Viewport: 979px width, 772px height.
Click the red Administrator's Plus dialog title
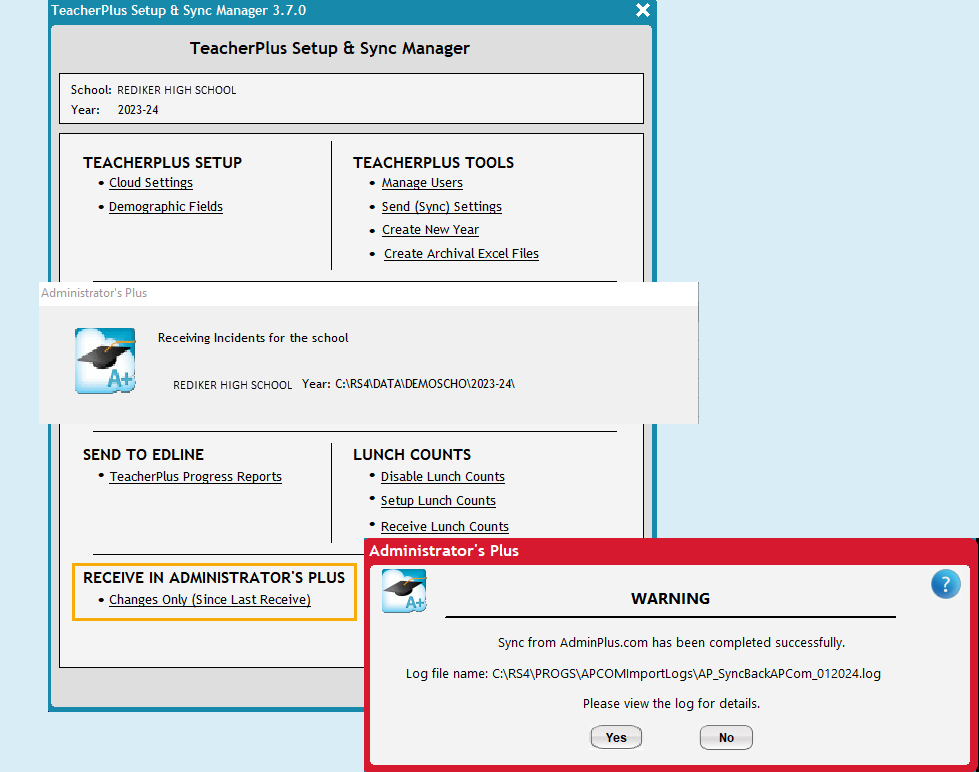tap(444, 550)
